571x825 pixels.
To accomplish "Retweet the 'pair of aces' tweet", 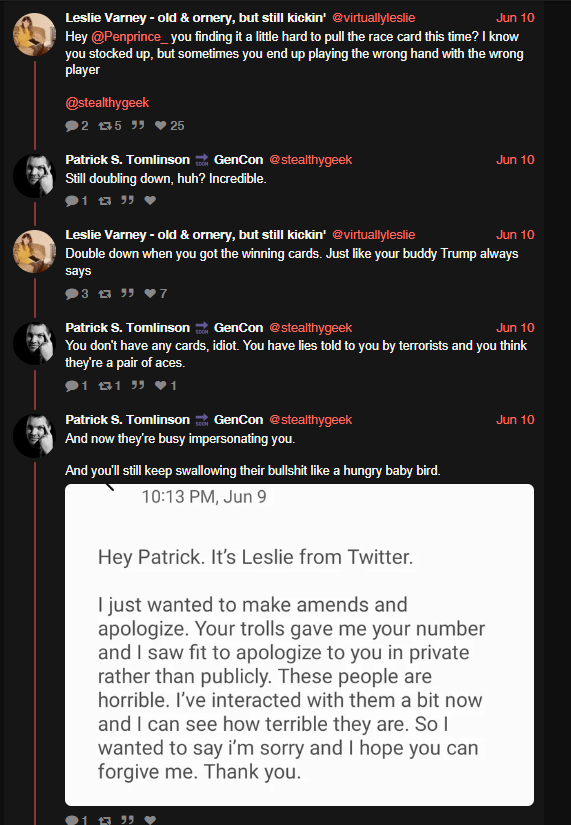I will (x=109, y=386).
